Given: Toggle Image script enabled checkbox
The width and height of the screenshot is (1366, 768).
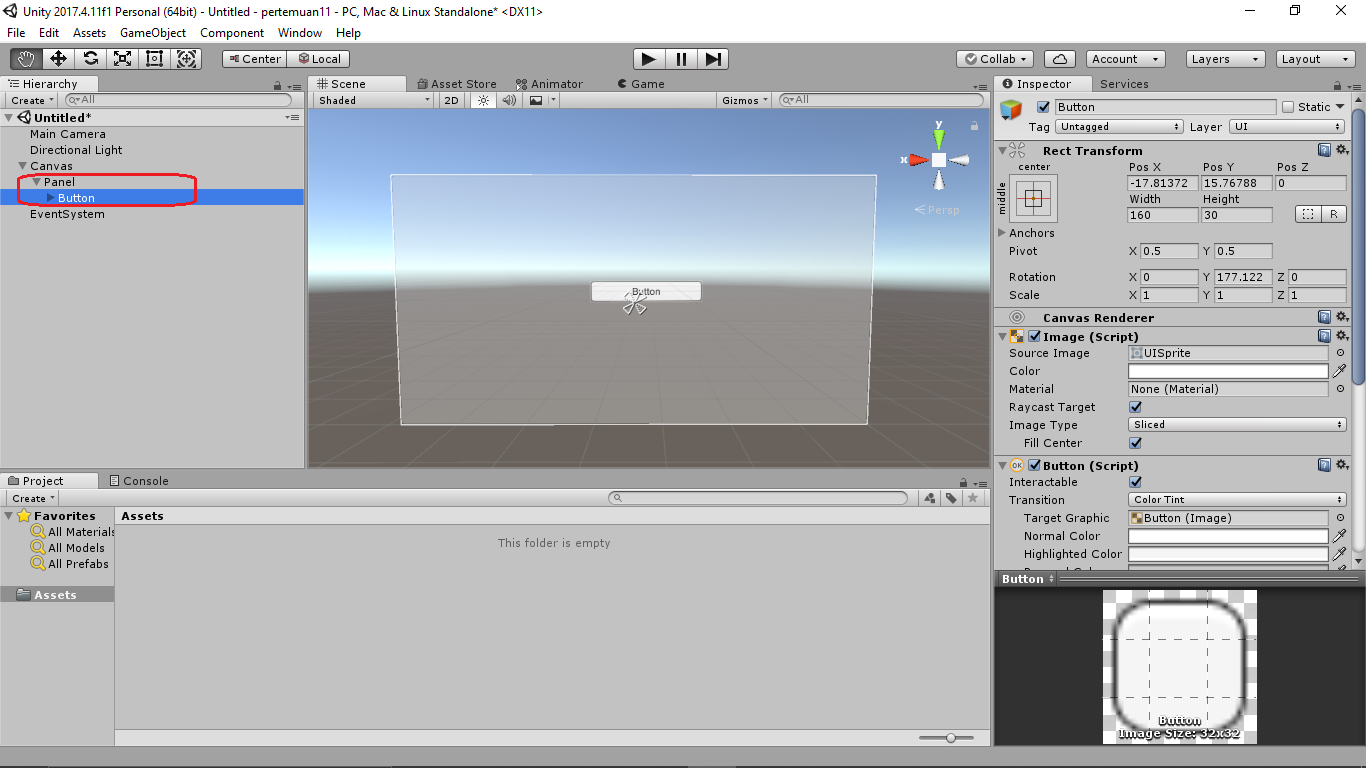Looking at the screenshot, I should point(1035,336).
